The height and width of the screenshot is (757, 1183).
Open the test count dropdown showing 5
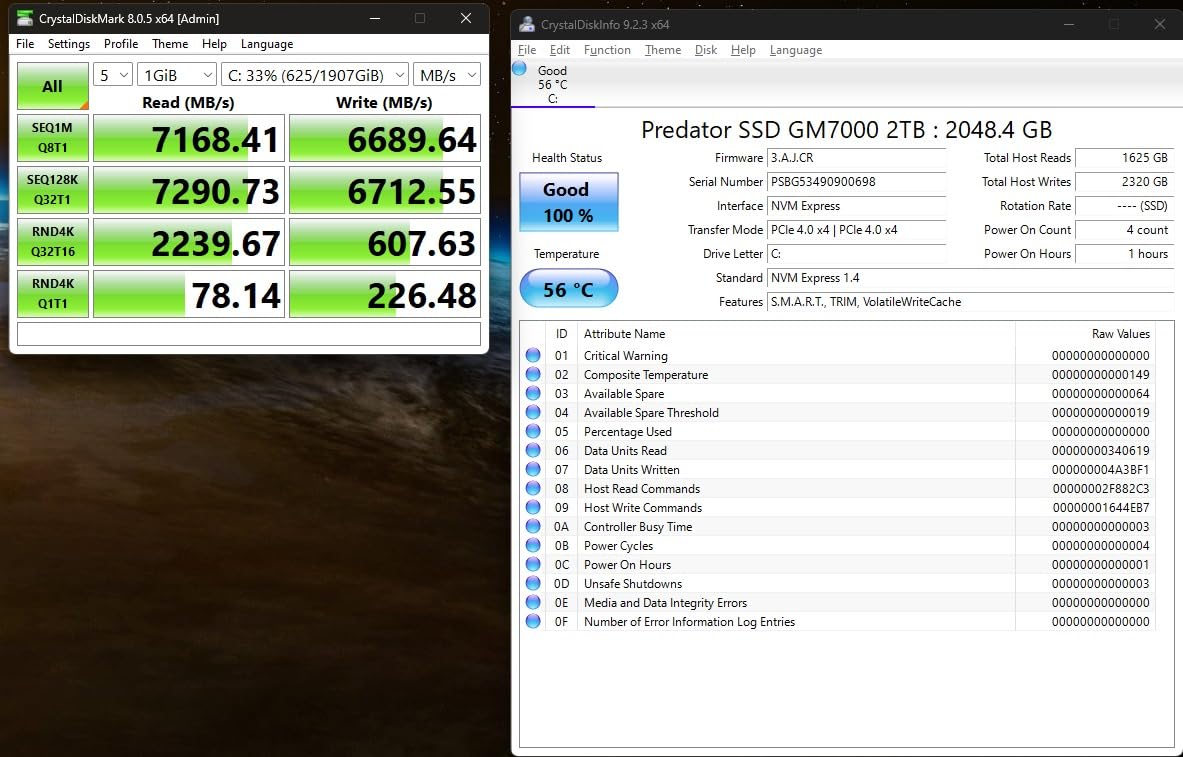pyautogui.click(x=112, y=75)
